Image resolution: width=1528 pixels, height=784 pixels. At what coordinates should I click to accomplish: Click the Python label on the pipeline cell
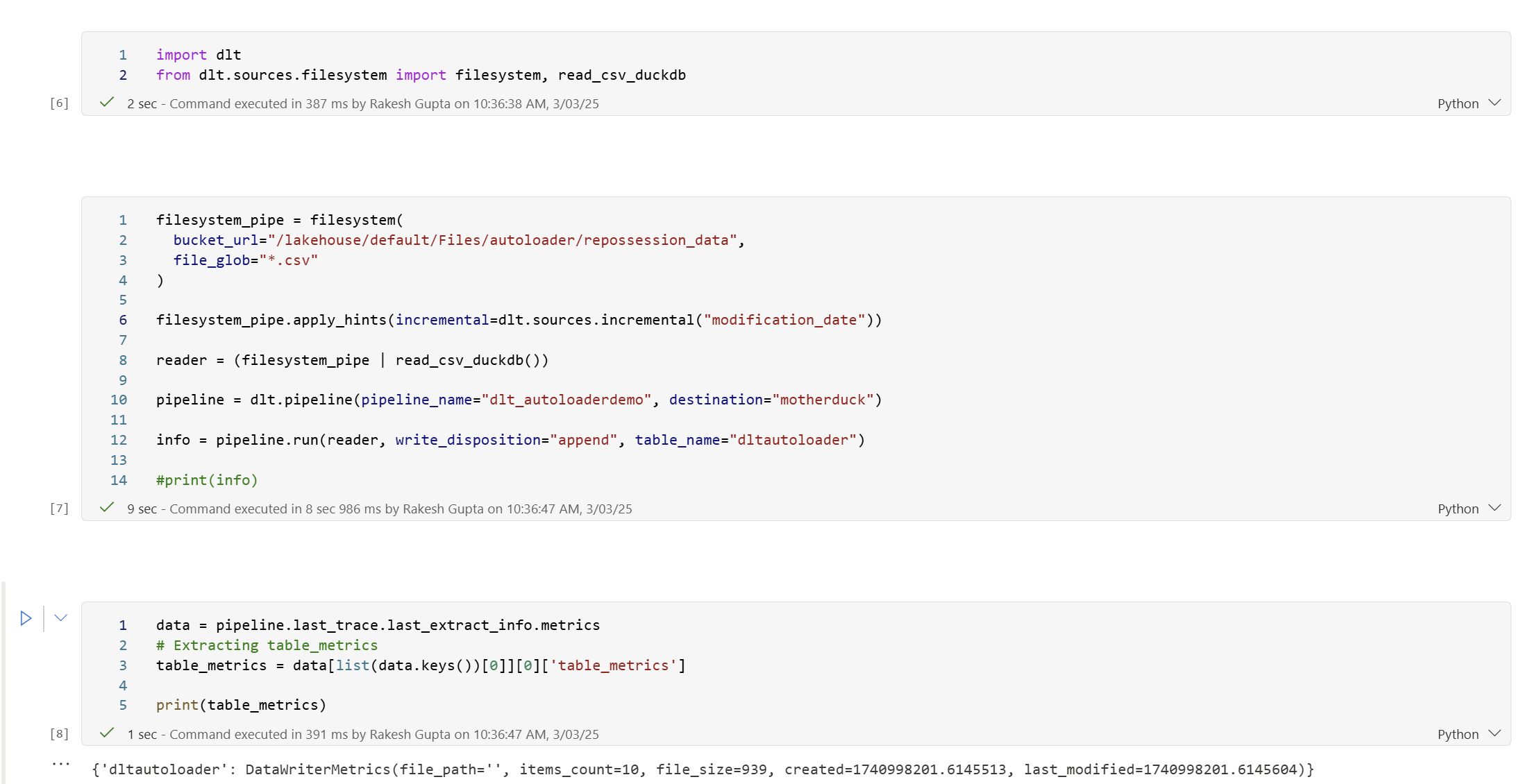[1455, 507]
